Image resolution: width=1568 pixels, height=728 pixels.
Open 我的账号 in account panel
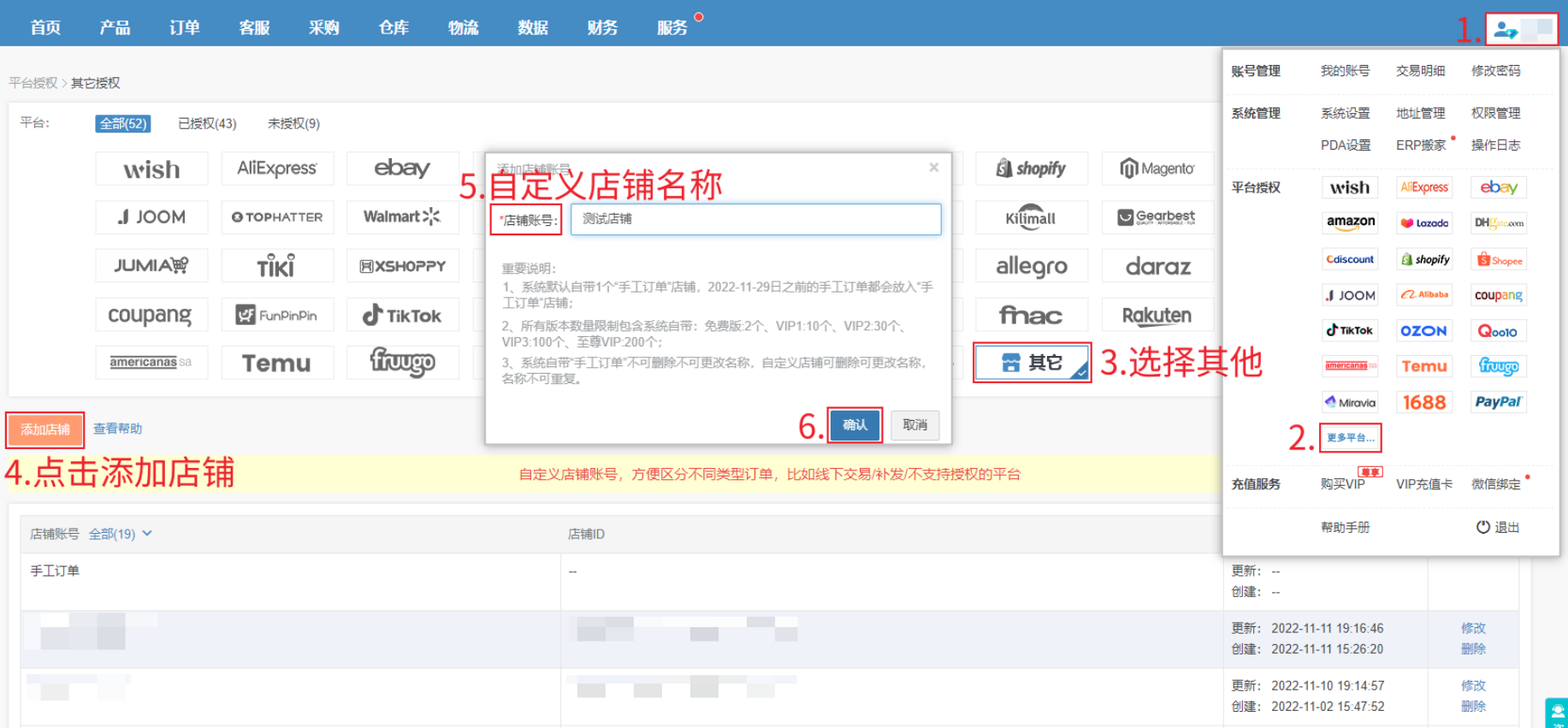(x=1346, y=71)
